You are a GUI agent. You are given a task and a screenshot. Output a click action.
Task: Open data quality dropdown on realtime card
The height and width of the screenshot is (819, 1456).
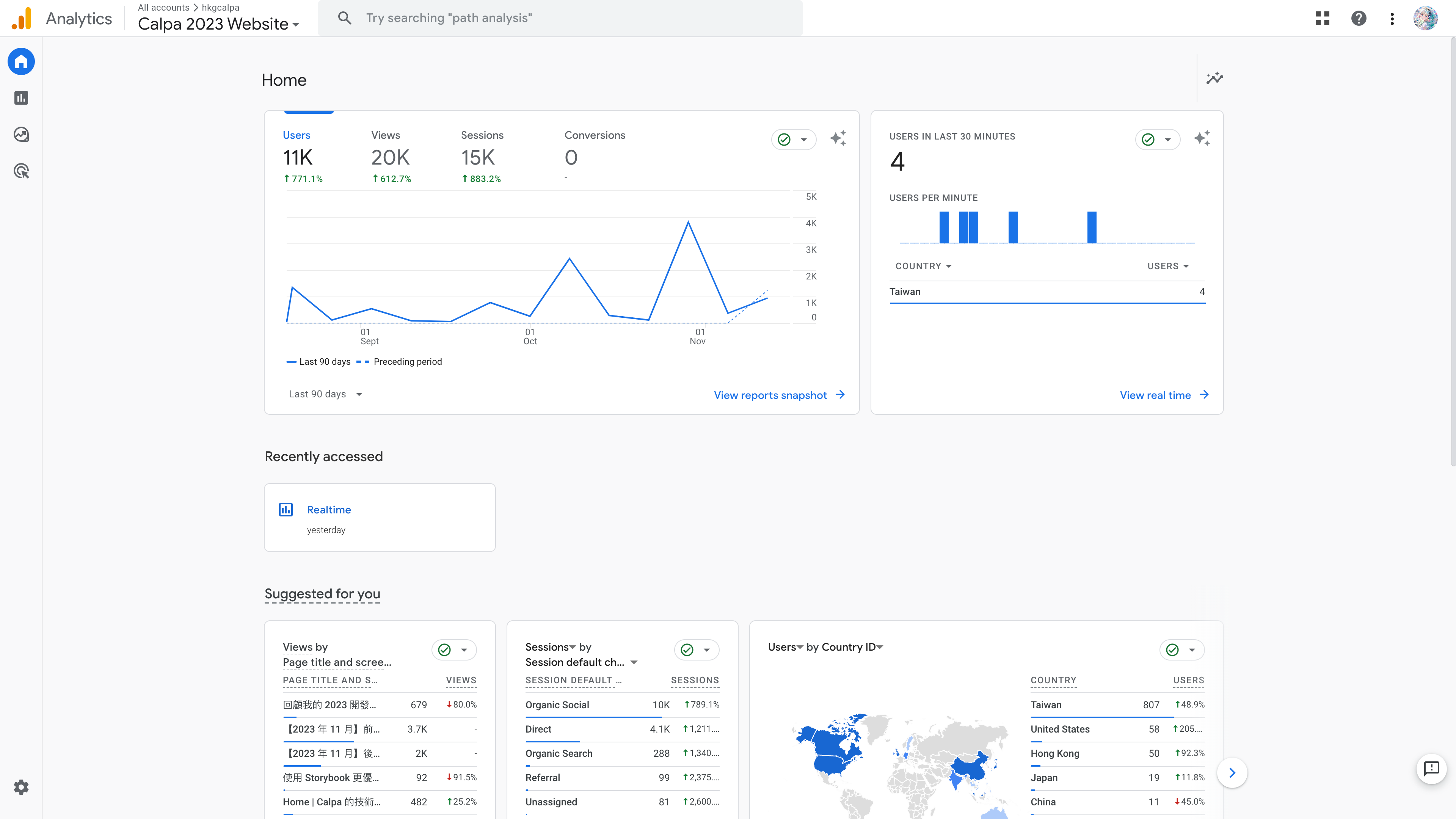pos(1158,140)
